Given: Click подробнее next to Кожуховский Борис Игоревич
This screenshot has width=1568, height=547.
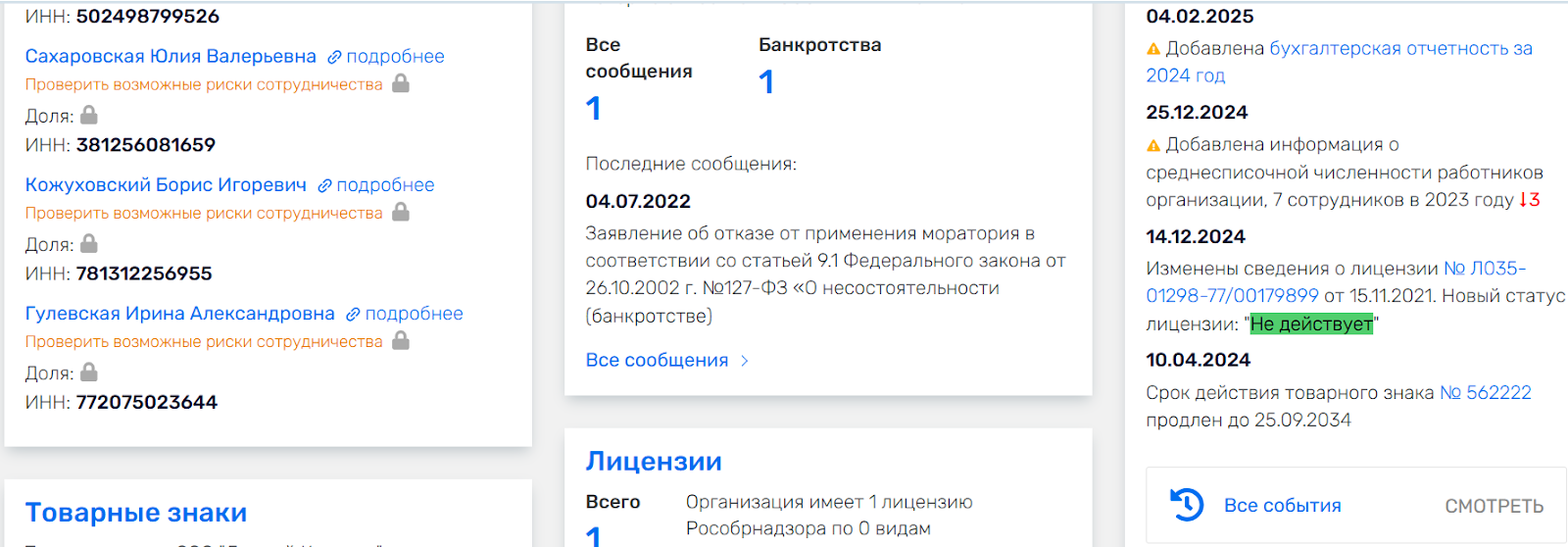Looking at the screenshot, I should click(x=385, y=184).
